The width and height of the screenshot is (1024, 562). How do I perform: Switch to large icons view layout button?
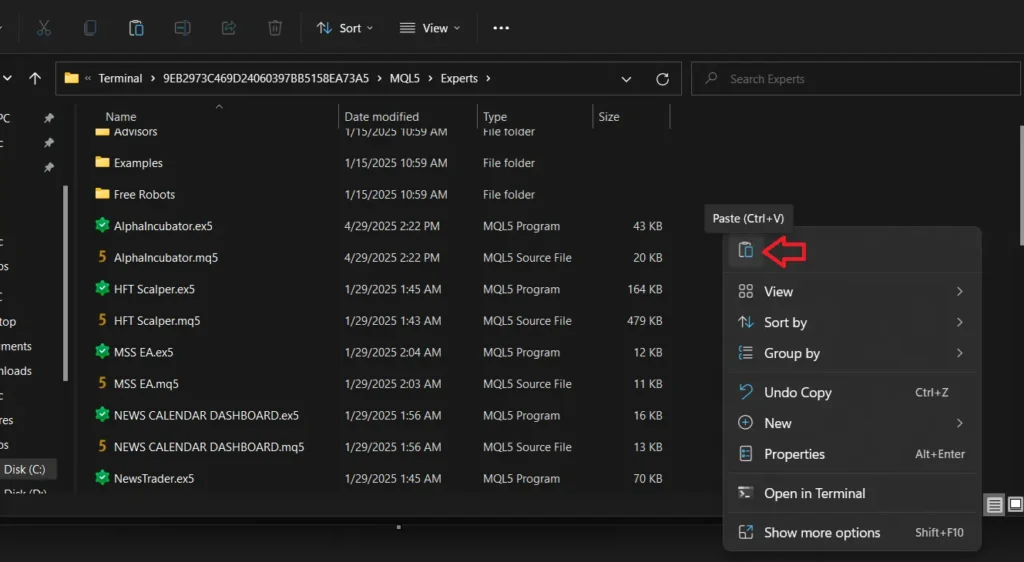coord(1015,505)
